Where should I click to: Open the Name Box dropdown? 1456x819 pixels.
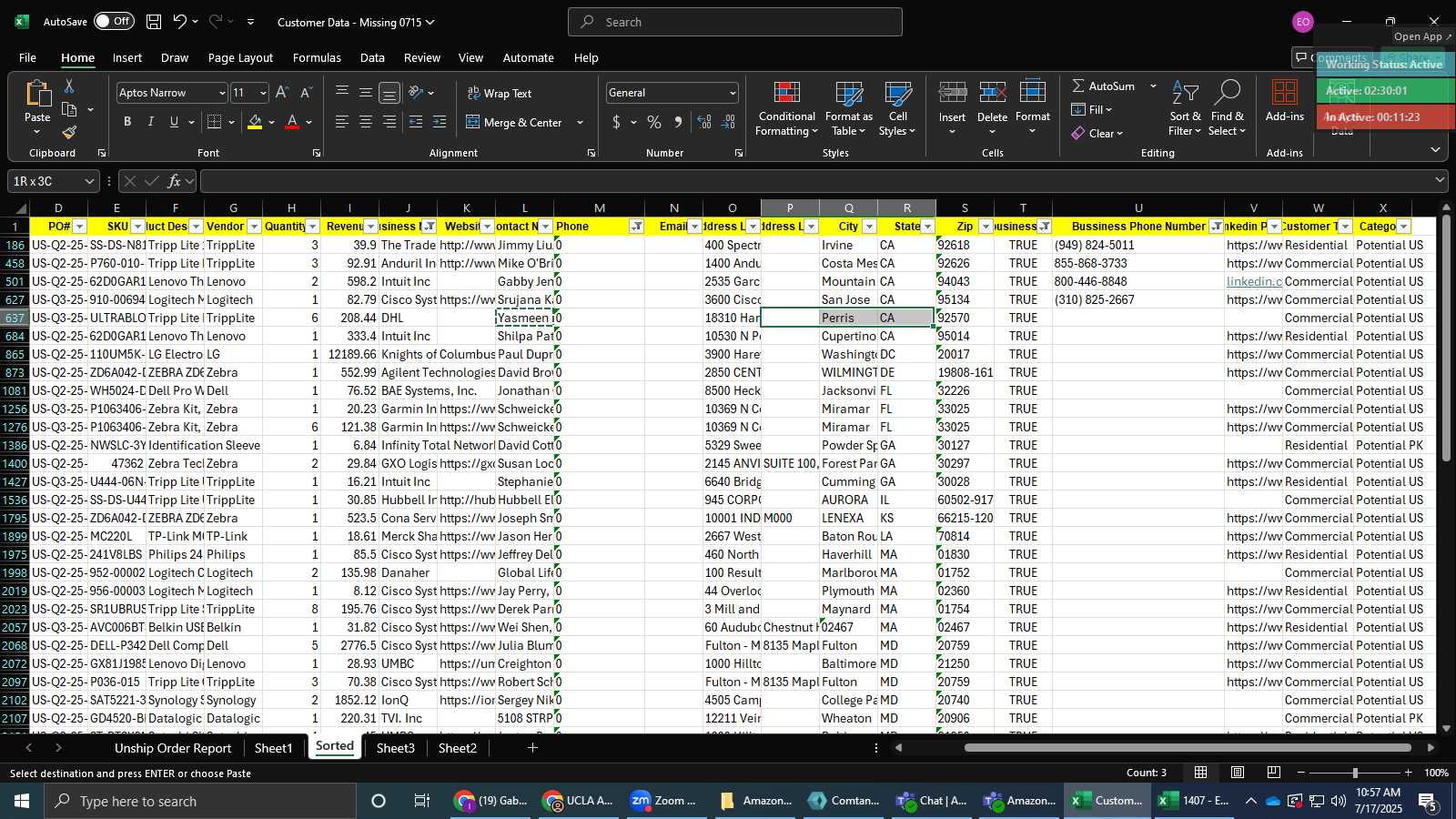click(89, 181)
